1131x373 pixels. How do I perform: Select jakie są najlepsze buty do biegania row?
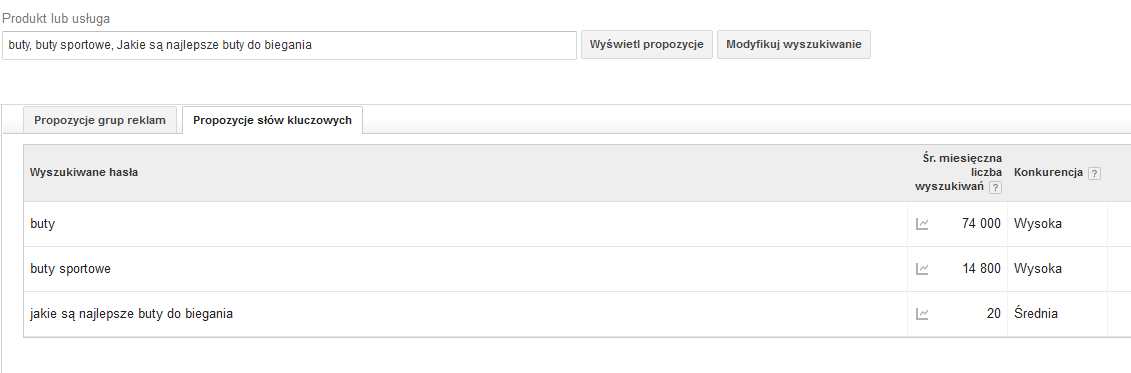(x=565, y=314)
